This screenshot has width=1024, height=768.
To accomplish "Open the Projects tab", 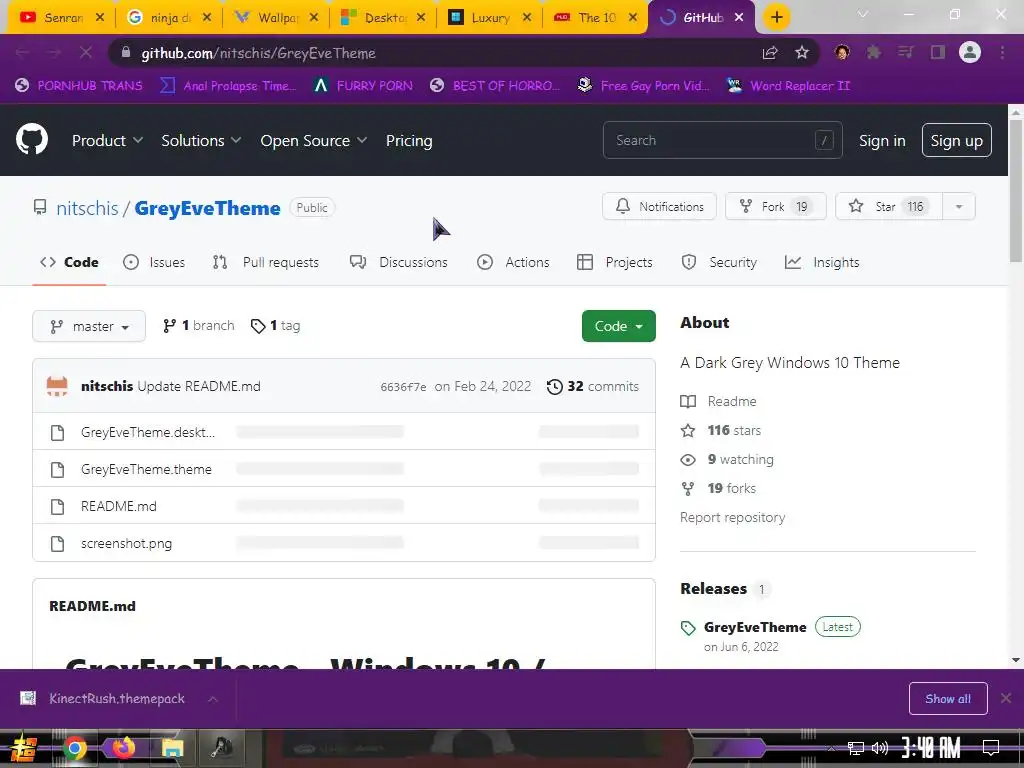I will pyautogui.click(x=615, y=262).
